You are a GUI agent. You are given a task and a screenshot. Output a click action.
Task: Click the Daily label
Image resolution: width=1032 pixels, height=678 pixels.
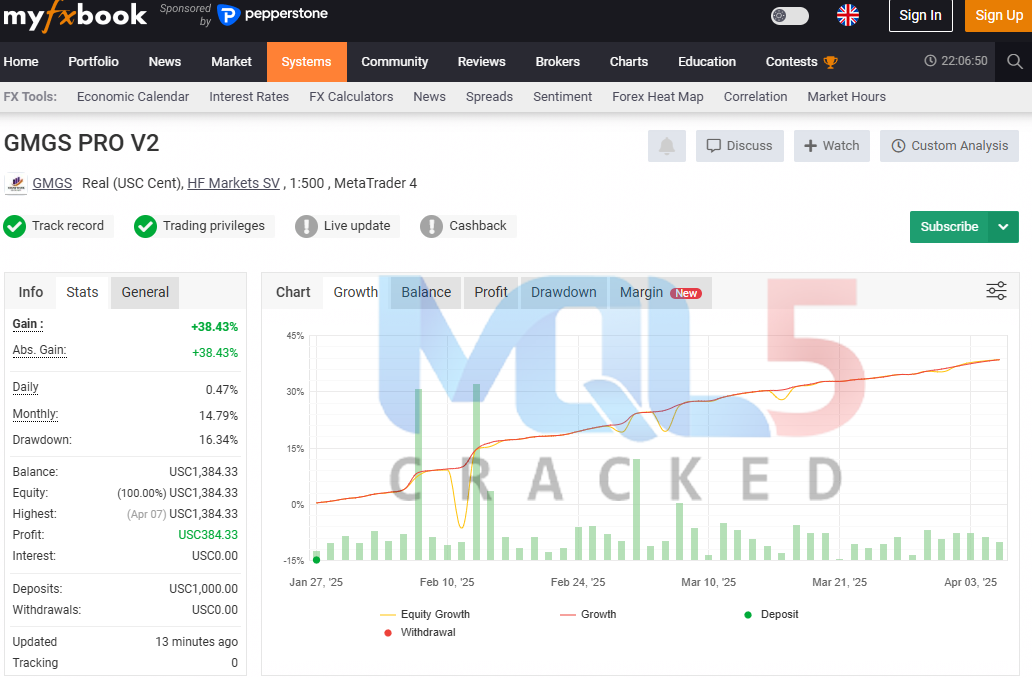pyautogui.click(x=26, y=387)
